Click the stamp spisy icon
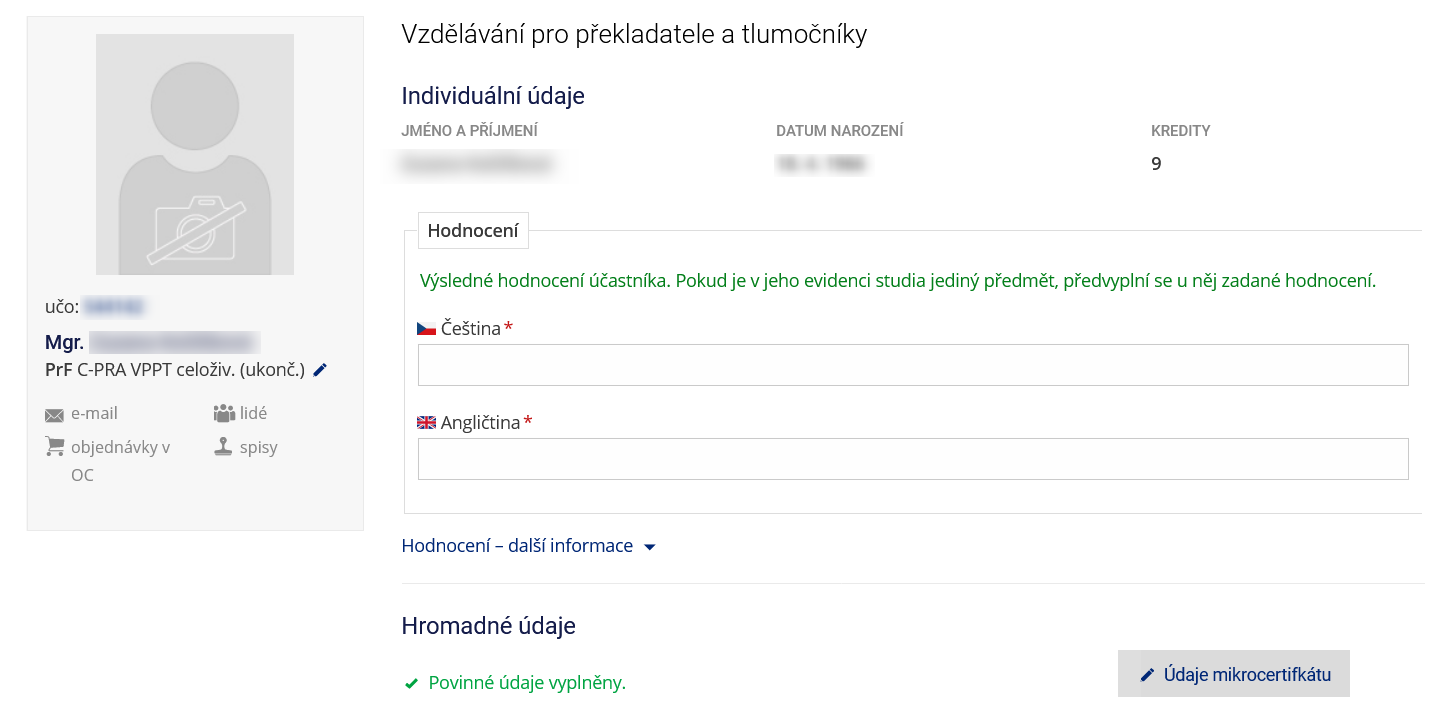This screenshot has width=1429, height=728. pos(223,447)
